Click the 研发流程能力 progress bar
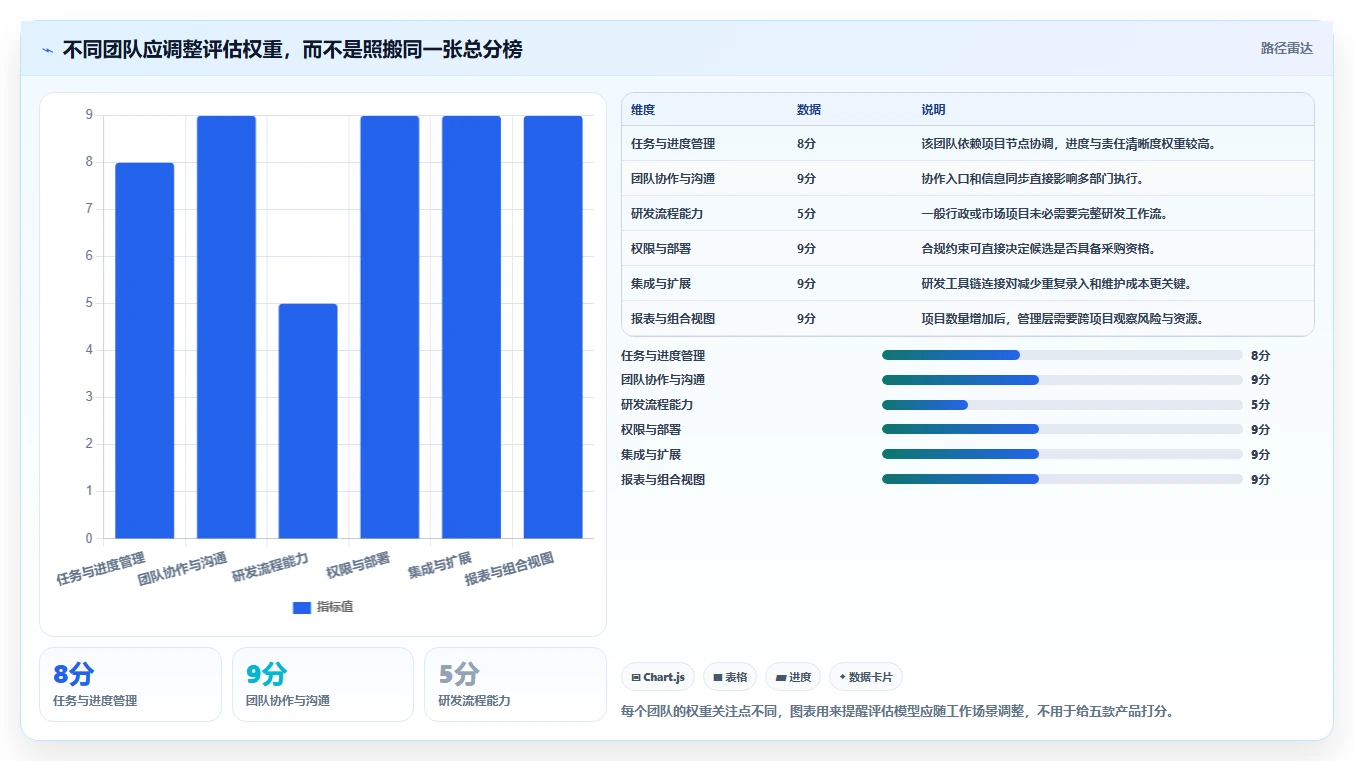 coord(1062,405)
